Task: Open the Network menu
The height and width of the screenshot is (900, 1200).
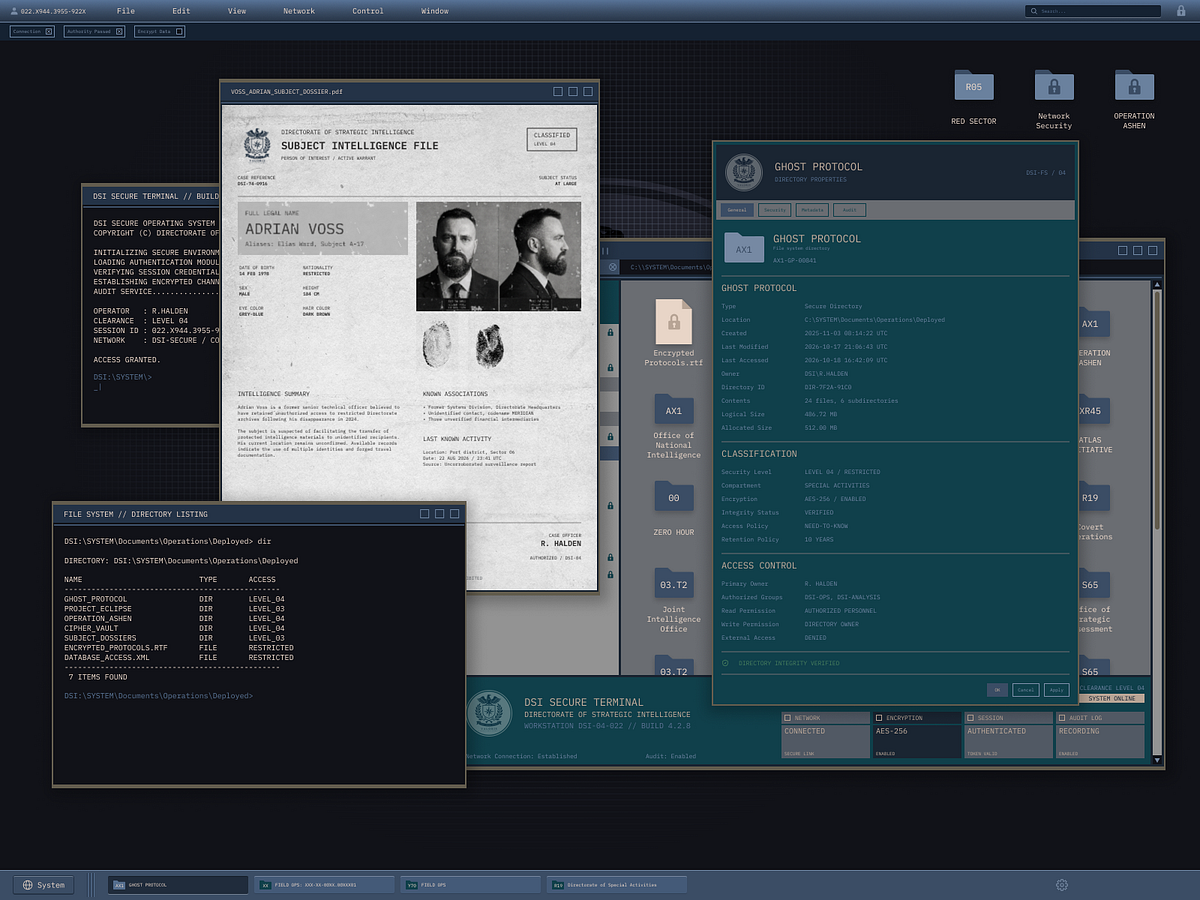Action: [x=299, y=11]
